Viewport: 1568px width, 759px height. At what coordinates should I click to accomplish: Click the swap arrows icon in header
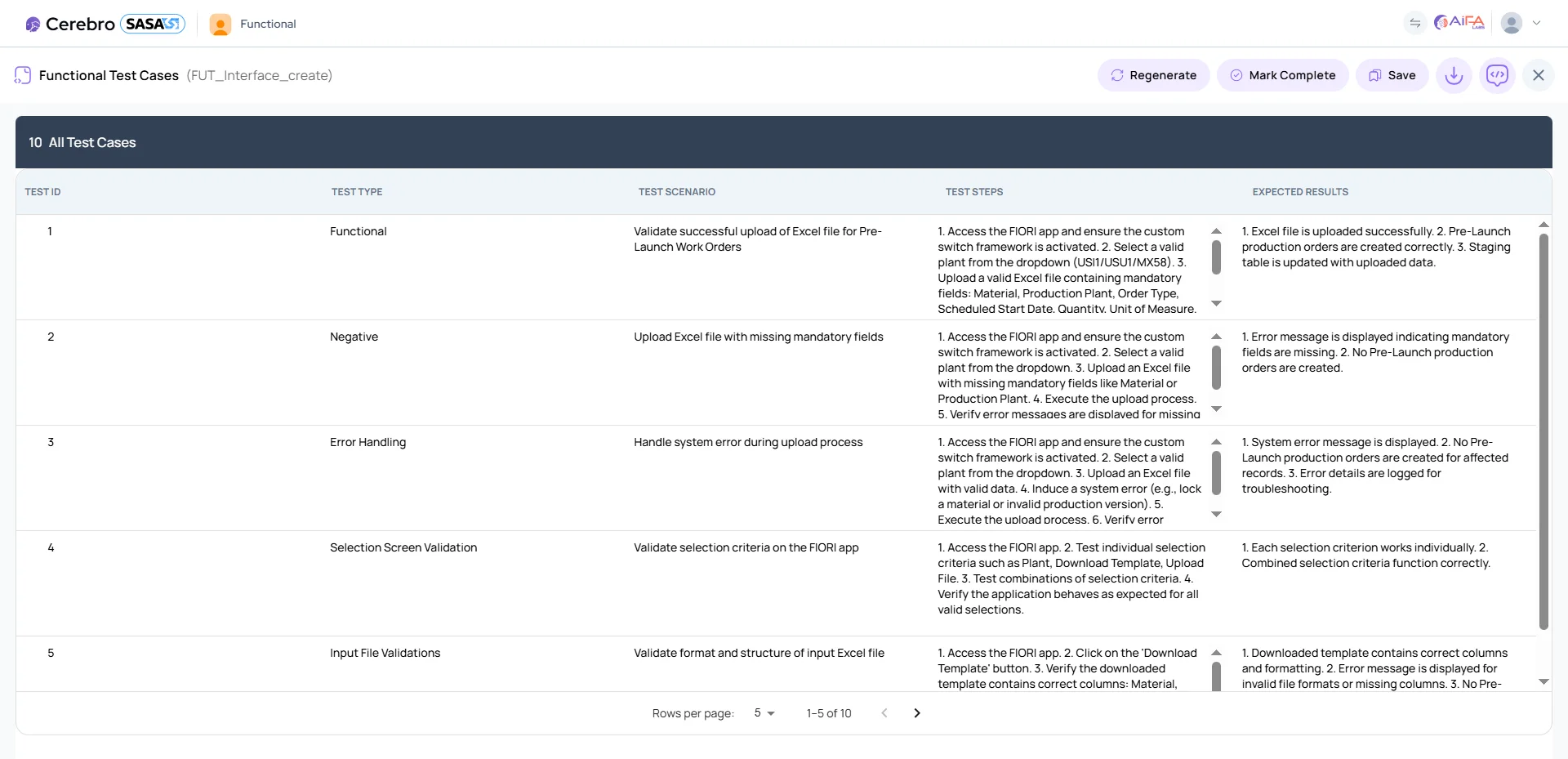pyautogui.click(x=1415, y=23)
